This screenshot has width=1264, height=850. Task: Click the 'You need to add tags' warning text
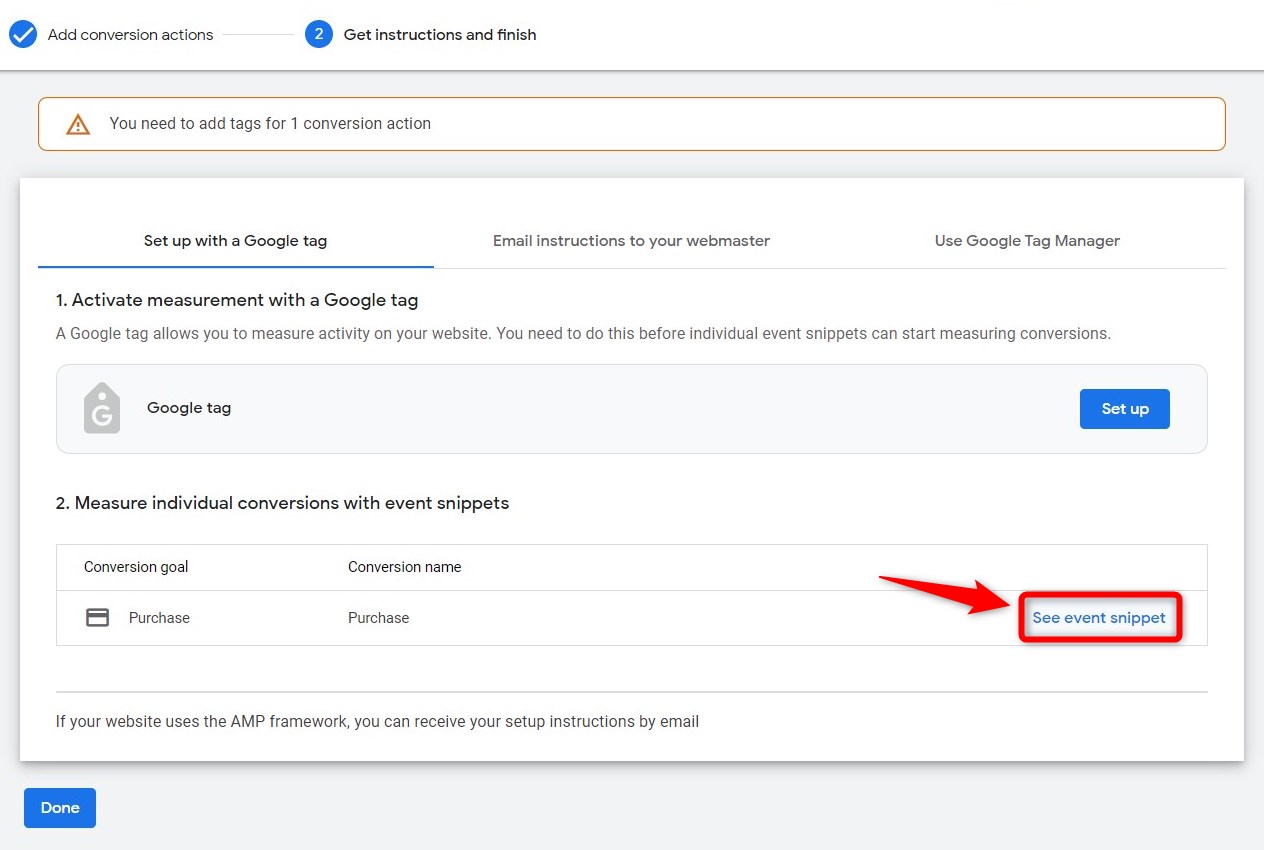pos(270,124)
